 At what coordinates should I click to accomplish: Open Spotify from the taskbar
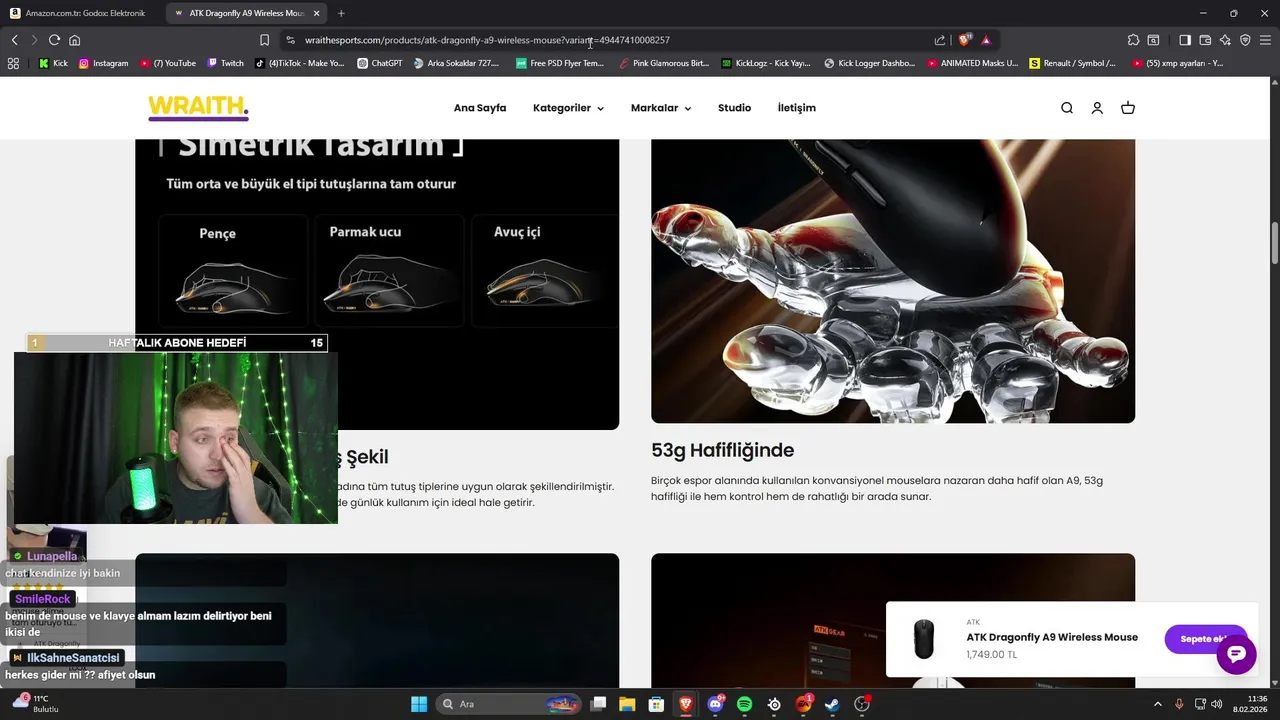(744, 704)
